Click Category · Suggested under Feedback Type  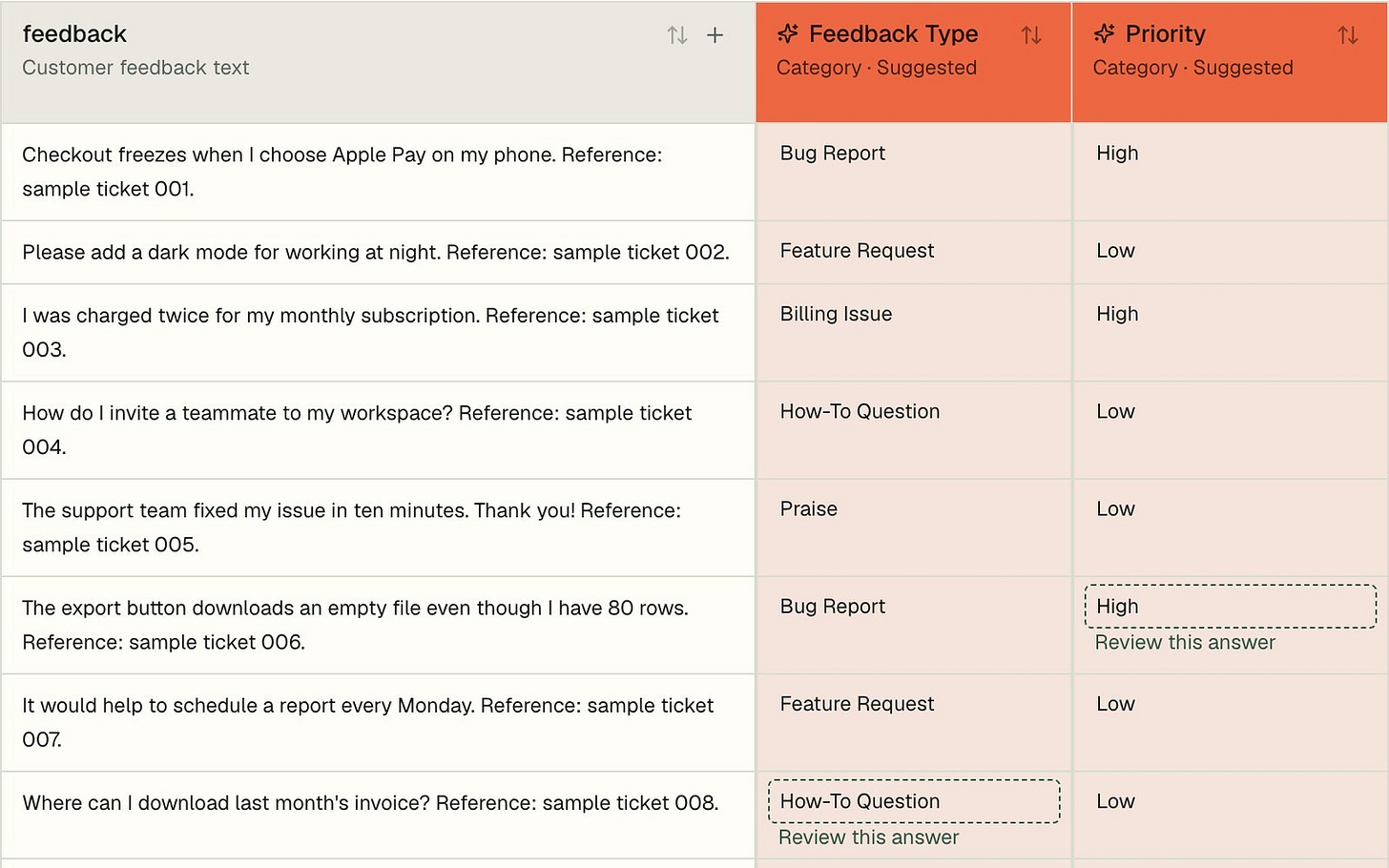tap(877, 68)
